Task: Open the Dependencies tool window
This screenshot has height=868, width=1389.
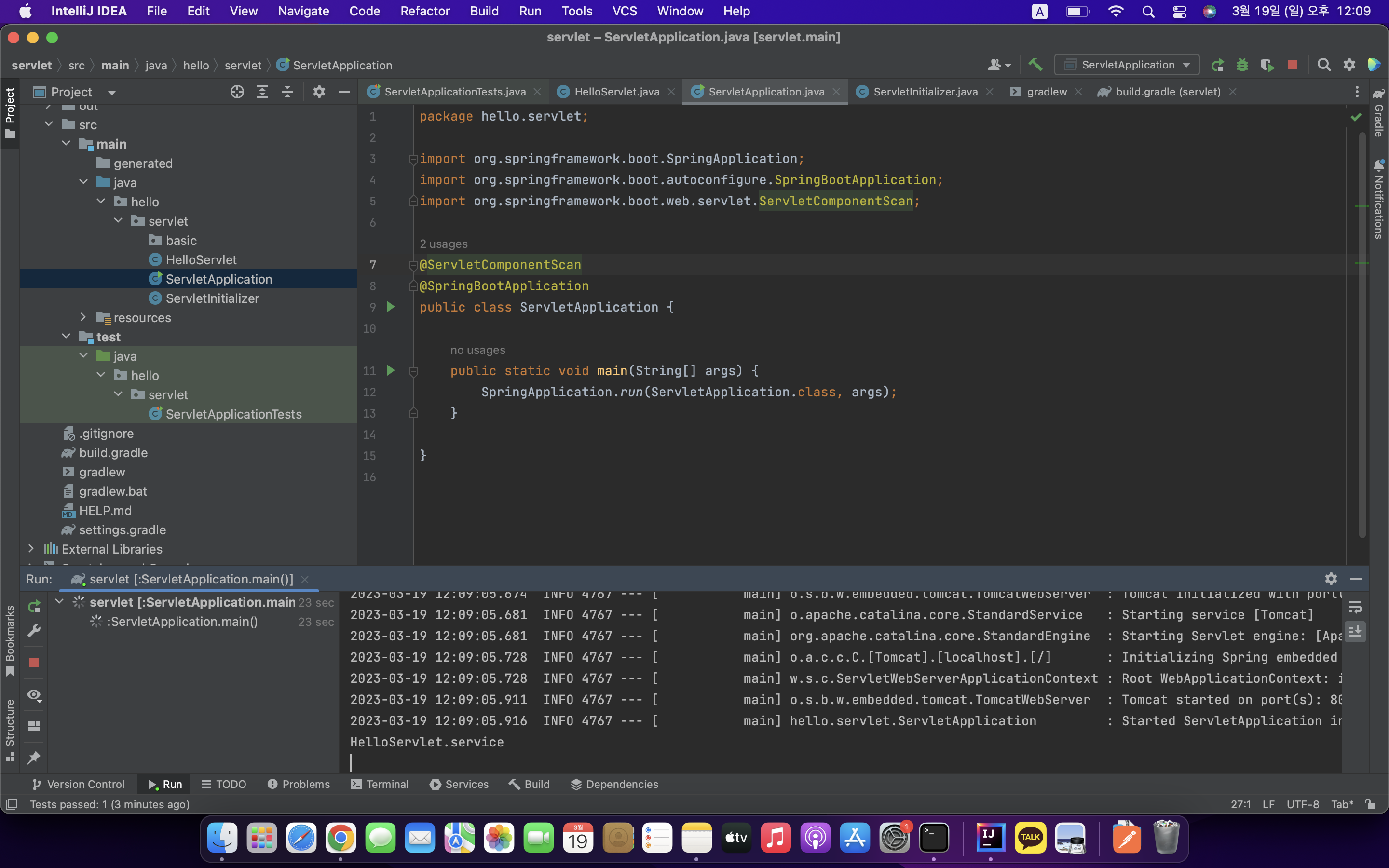Action: [x=614, y=784]
